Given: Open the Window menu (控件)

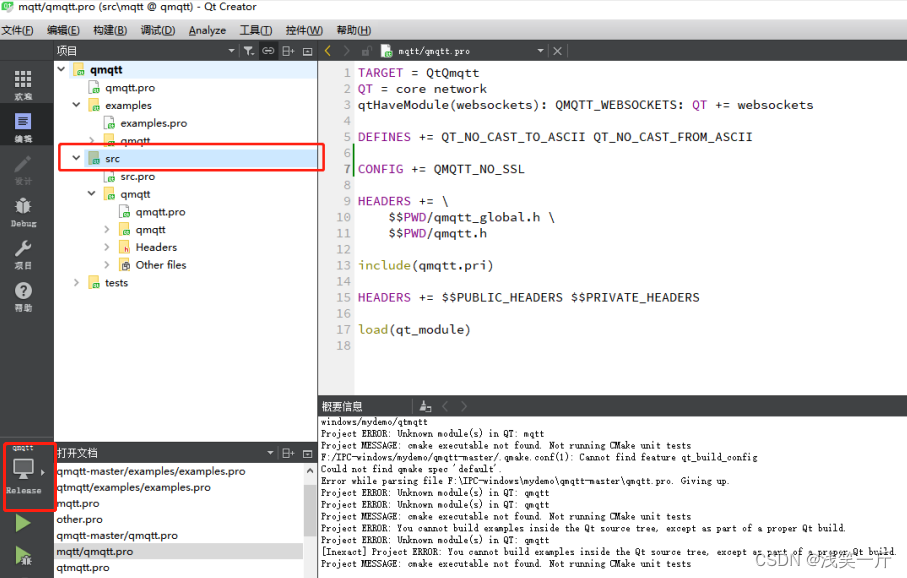Looking at the screenshot, I should pos(304,30).
